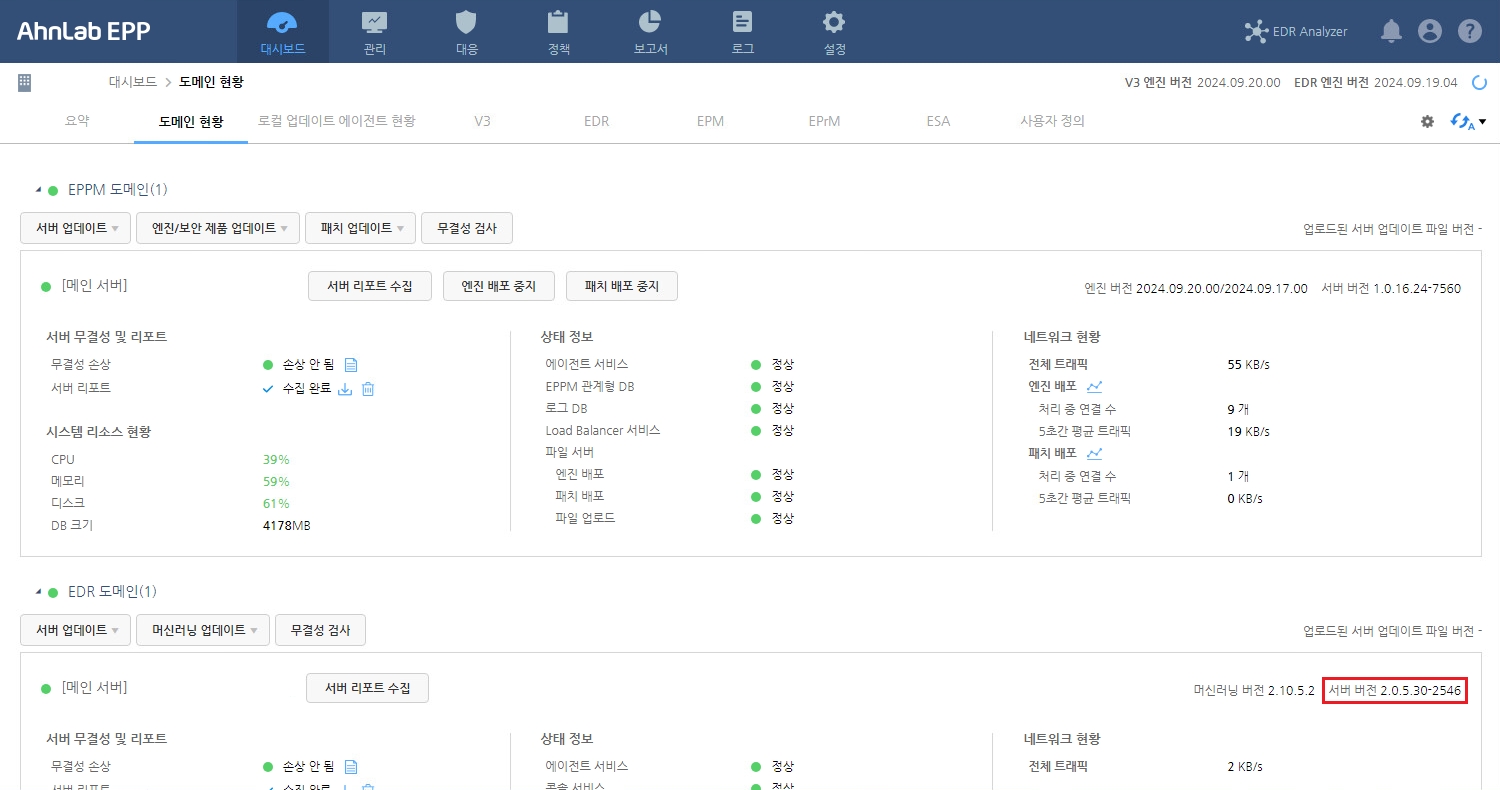Click EPPM 서버 리포트 수집 button

click(x=369, y=286)
